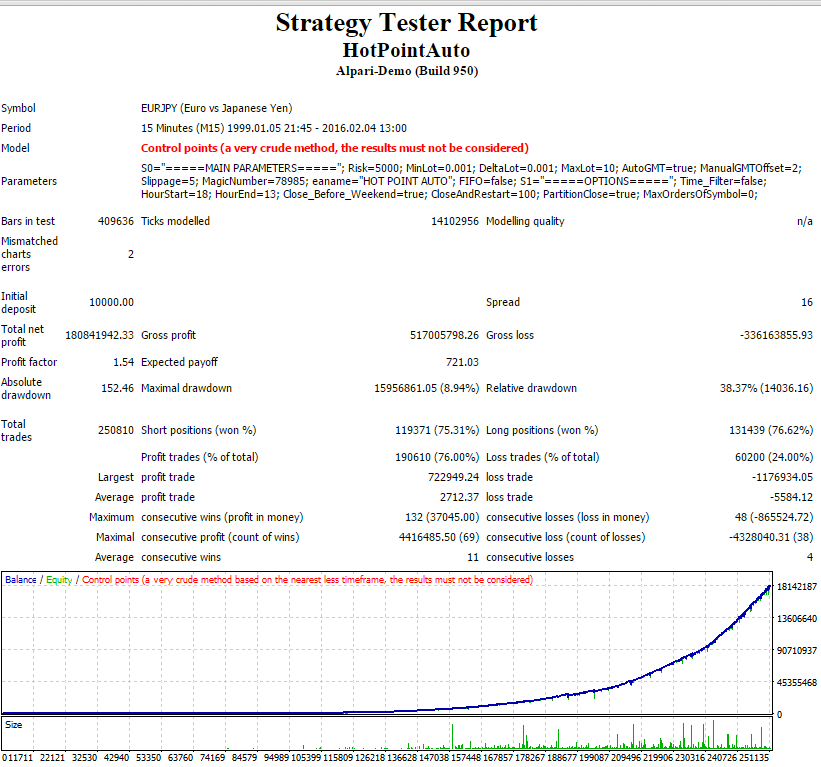821x767 pixels.
Task: Click the parameter line starting 'S0="=====MAIN PARAMETERS'
Action: (x=471, y=168)
